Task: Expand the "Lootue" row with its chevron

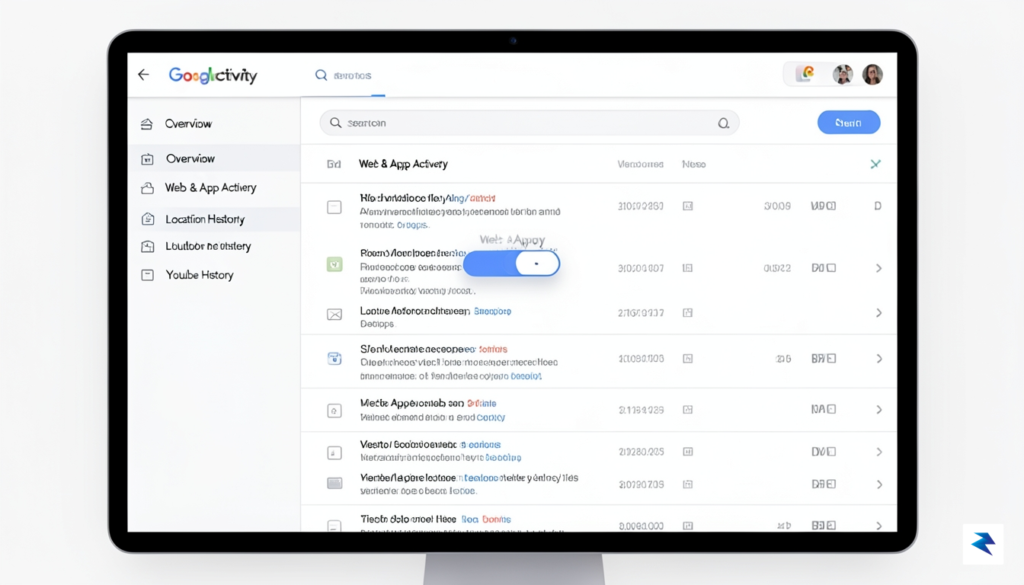Action: point(878,313)
